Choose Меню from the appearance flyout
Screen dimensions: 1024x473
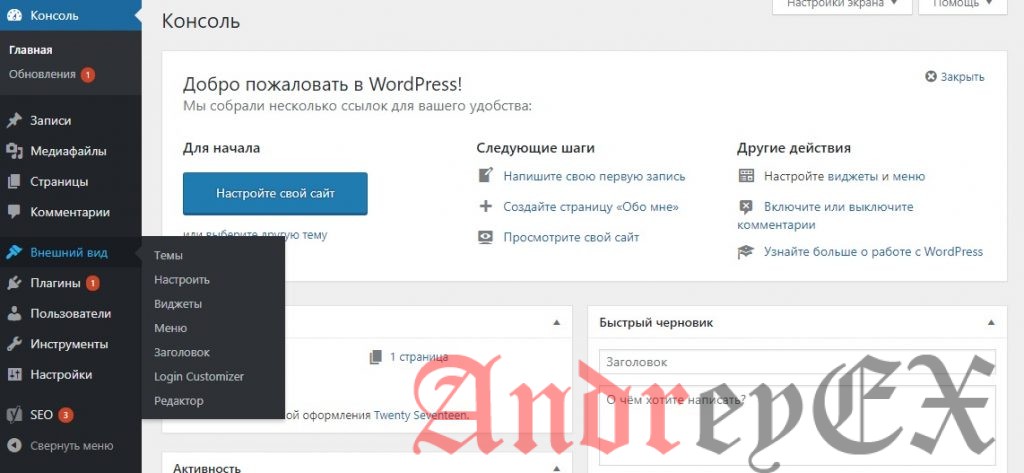(x=170, y=328)
